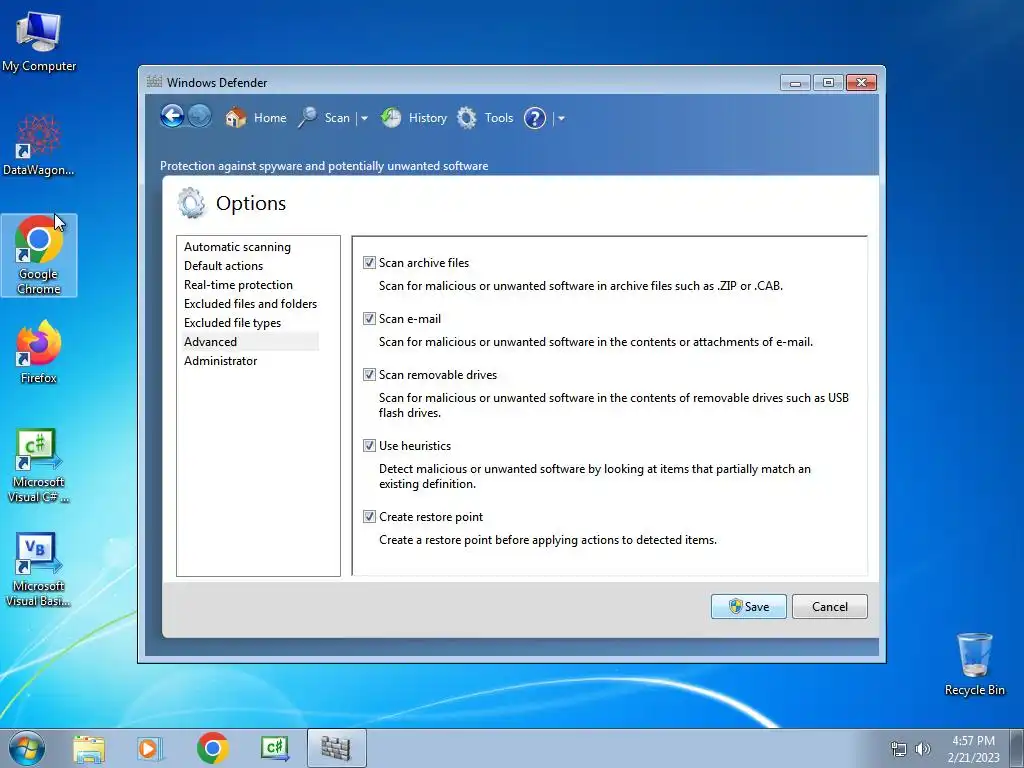Choose Real-time protection in the list

click(238, 285)
